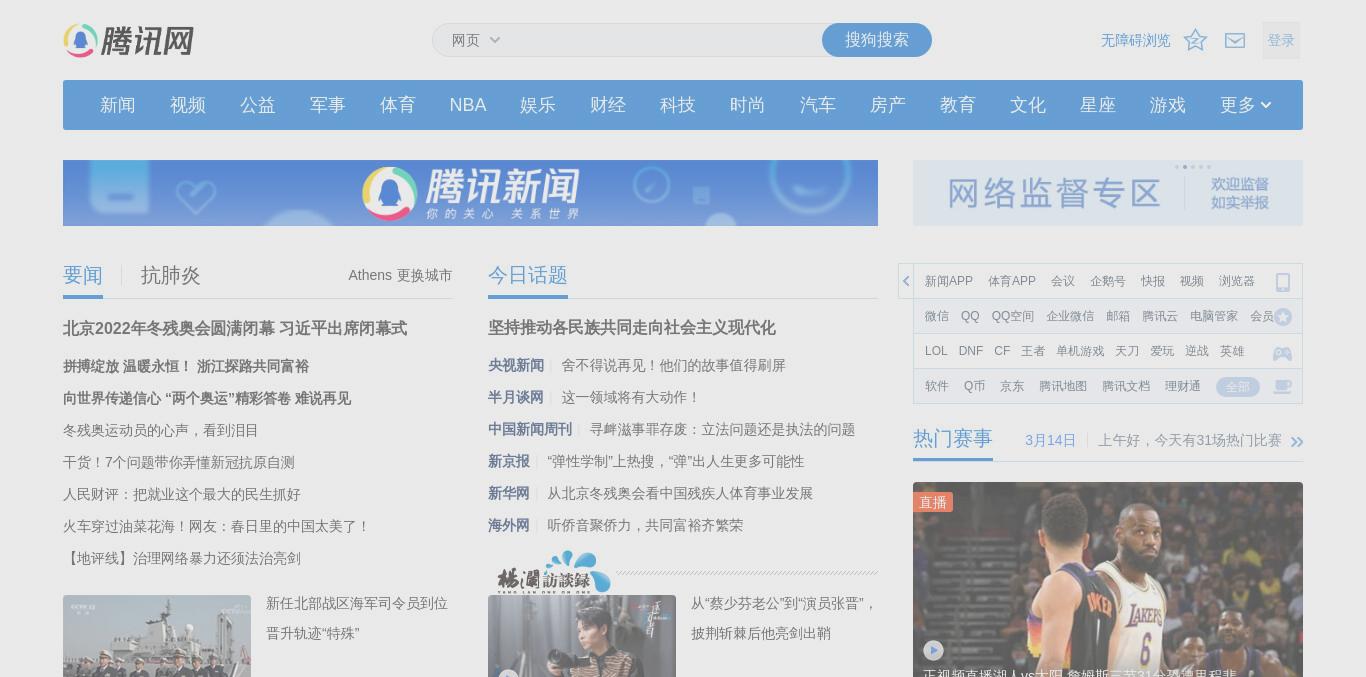The image size is (1366, 677).
Task: Open 坚持推动各民族共同走向社会主义现代化 headline
Action: [x=632, y=328]
